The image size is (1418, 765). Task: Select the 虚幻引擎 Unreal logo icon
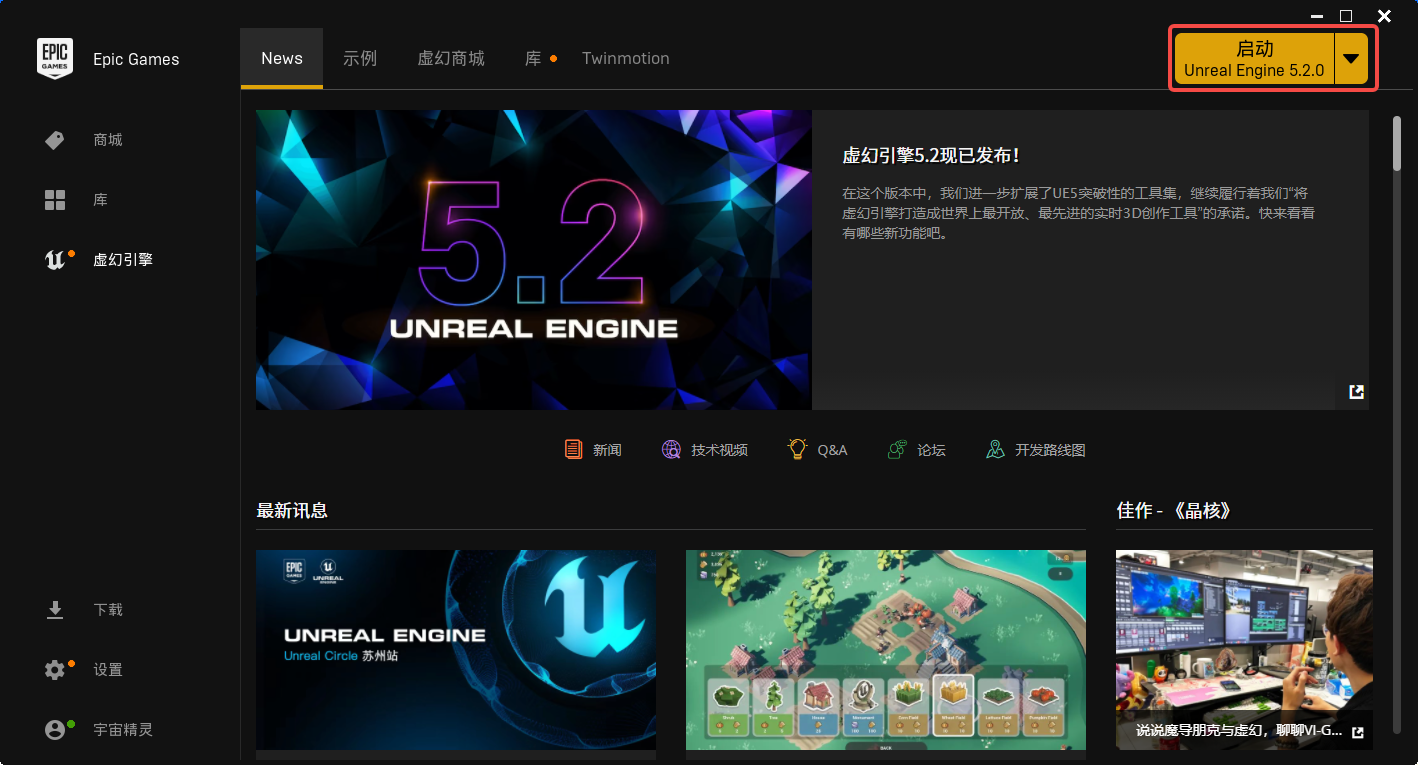[x=55, y=260]
